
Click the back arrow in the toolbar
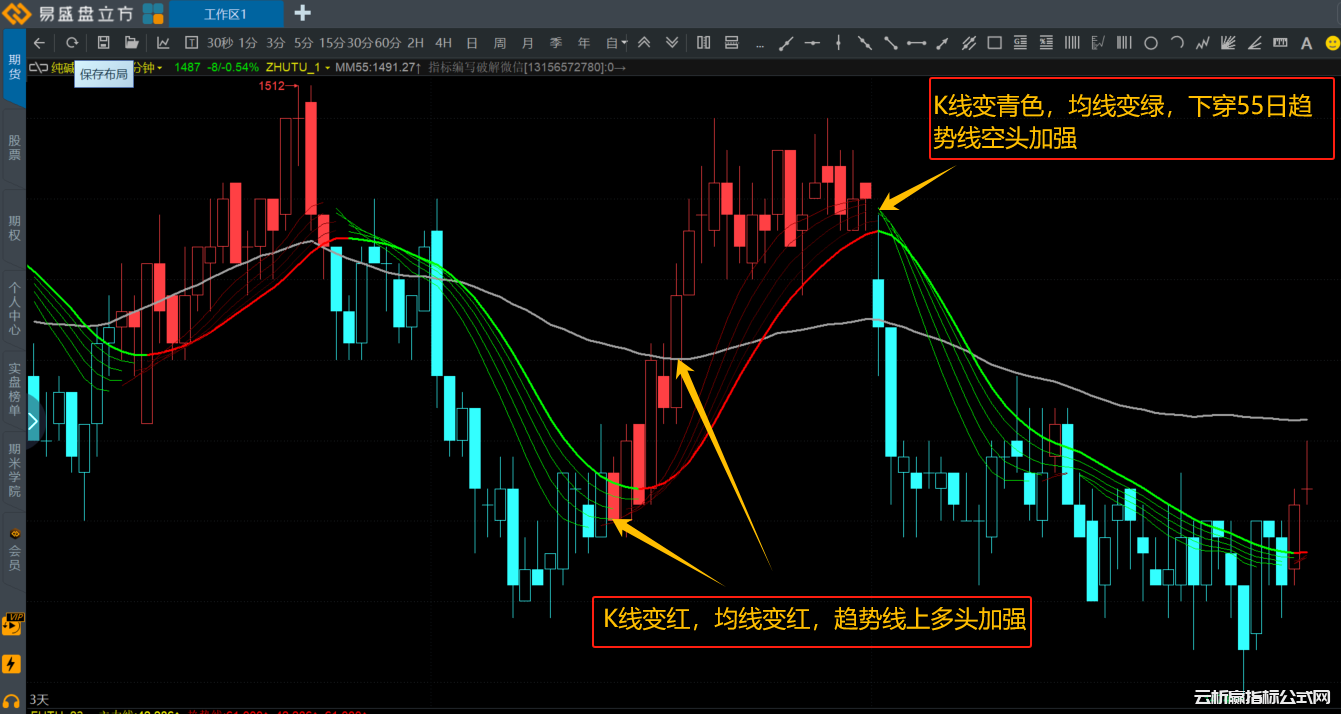39,43
